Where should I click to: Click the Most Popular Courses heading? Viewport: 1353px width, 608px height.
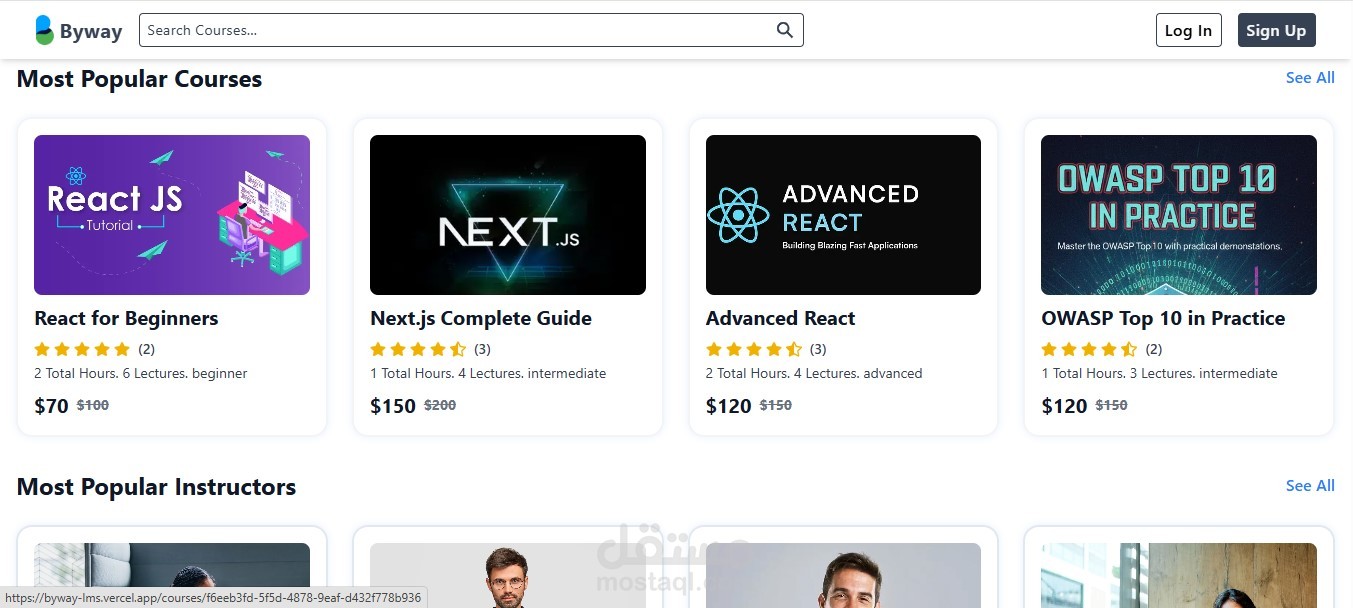(x=139, y=79)
